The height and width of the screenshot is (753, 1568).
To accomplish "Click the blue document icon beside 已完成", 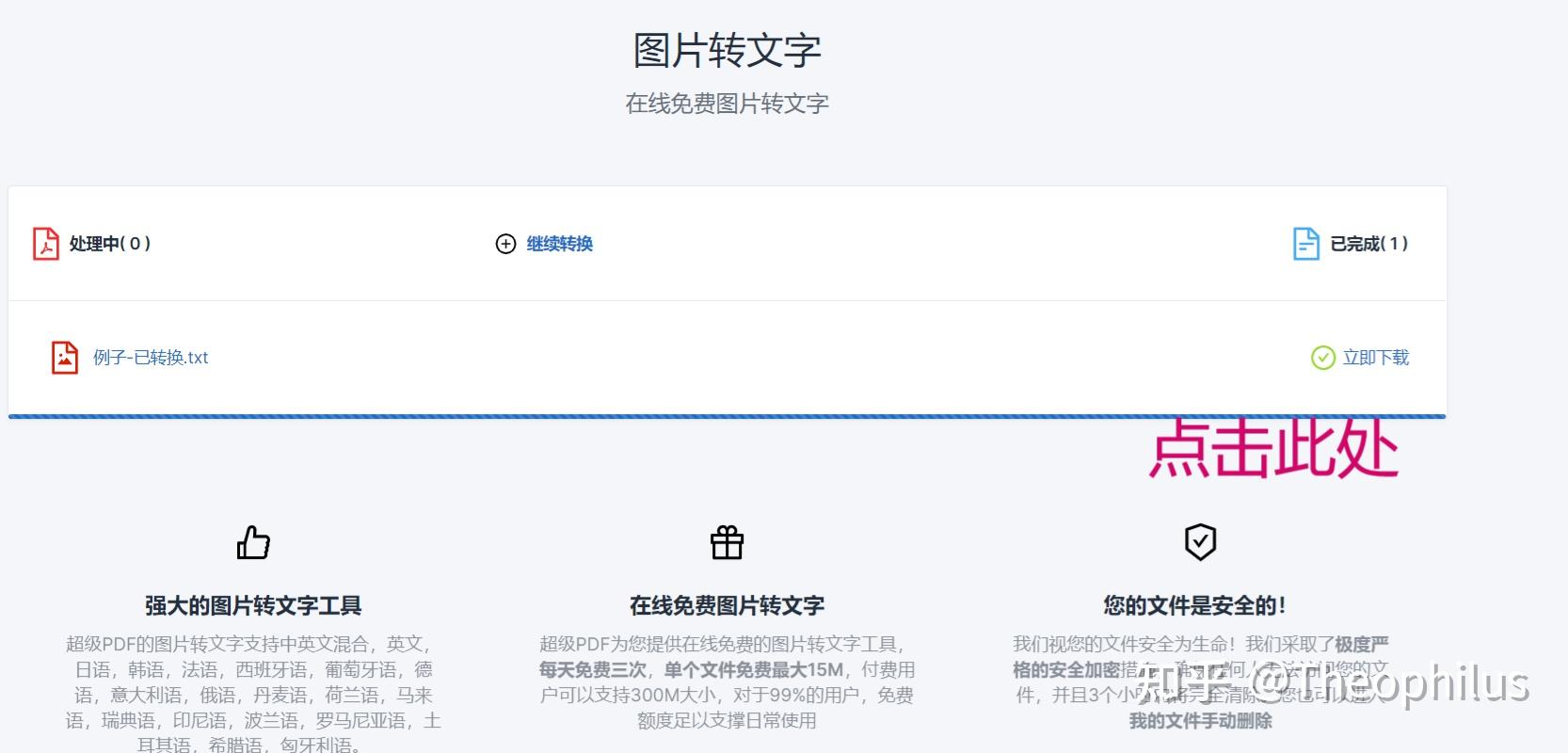I will coord(1306,244).
